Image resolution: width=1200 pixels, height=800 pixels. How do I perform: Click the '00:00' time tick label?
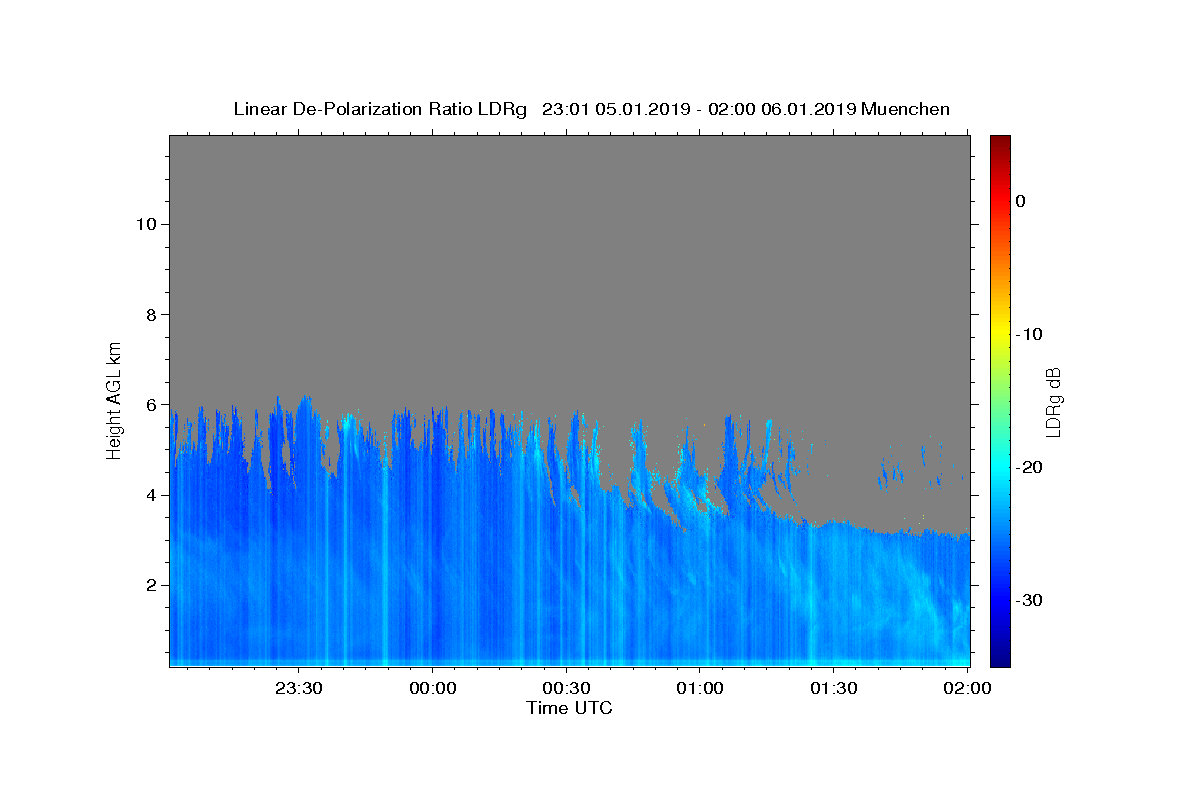point(433,688)
